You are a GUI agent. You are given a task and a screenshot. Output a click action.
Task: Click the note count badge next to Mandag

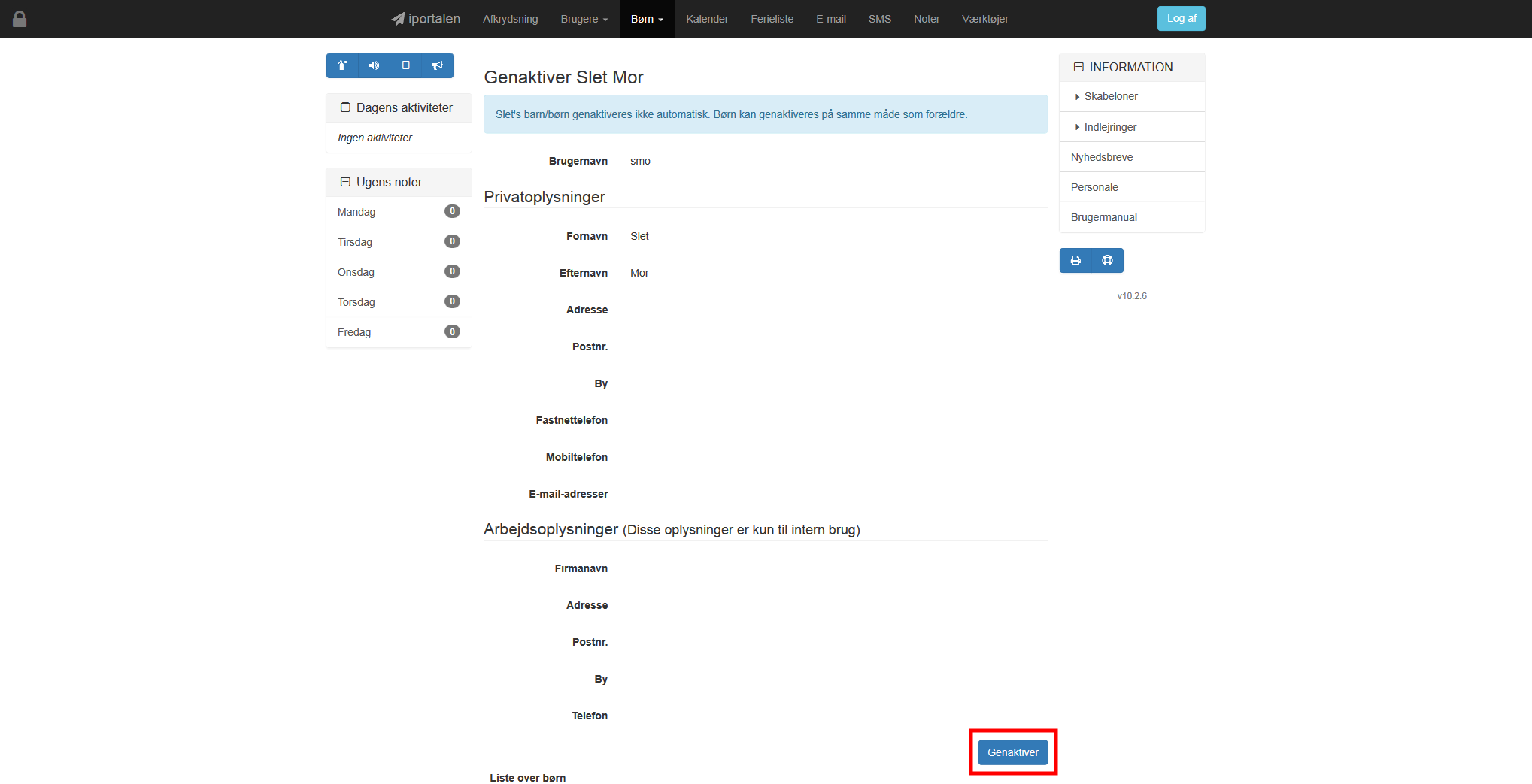pos(452,211)
